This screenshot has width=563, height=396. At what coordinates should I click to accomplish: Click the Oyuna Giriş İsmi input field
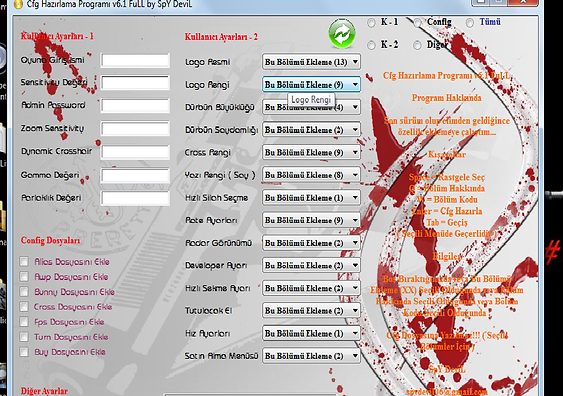135,60
